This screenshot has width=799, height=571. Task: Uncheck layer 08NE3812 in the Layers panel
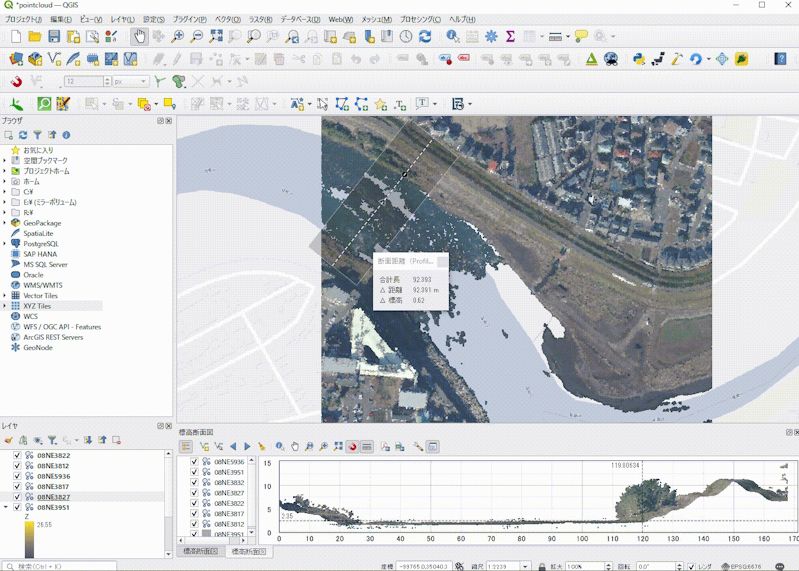click(x=17, y=466)
